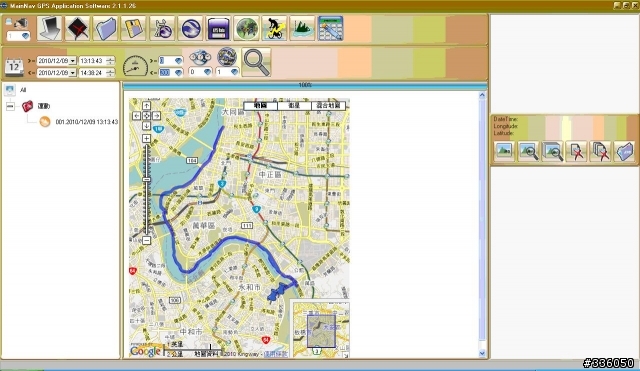Click the world clock time zone icon
The image size is (640, 371).
(x=200, y=57)
